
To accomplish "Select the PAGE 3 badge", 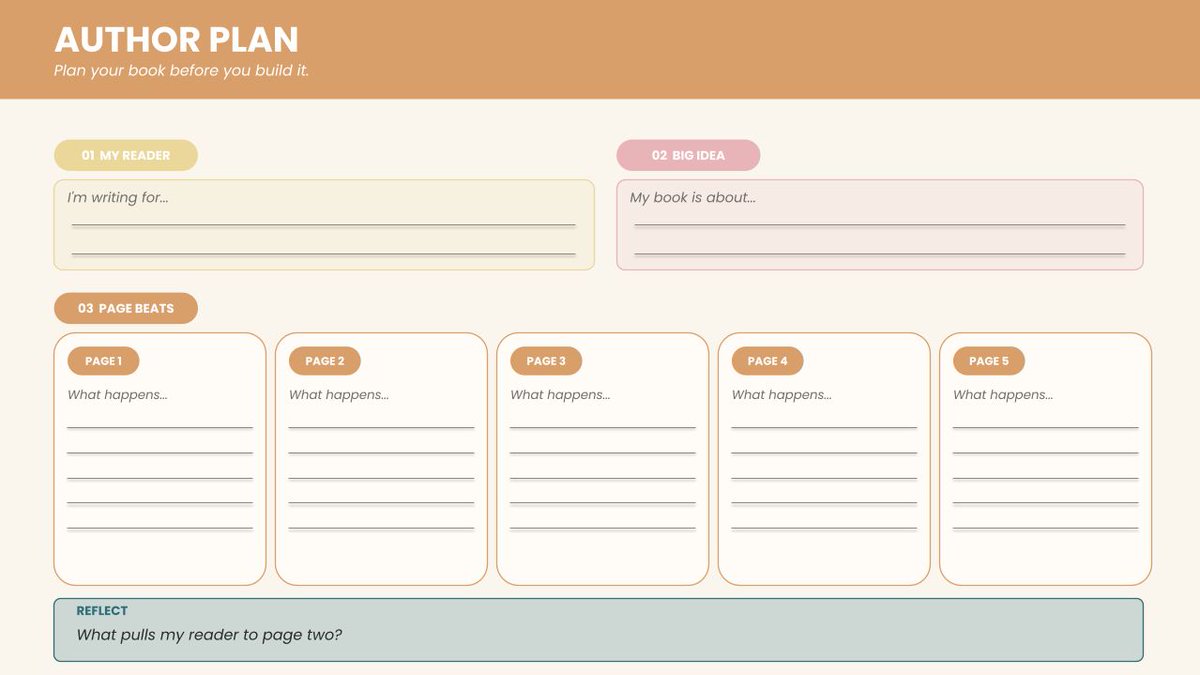I will [546, 361].
